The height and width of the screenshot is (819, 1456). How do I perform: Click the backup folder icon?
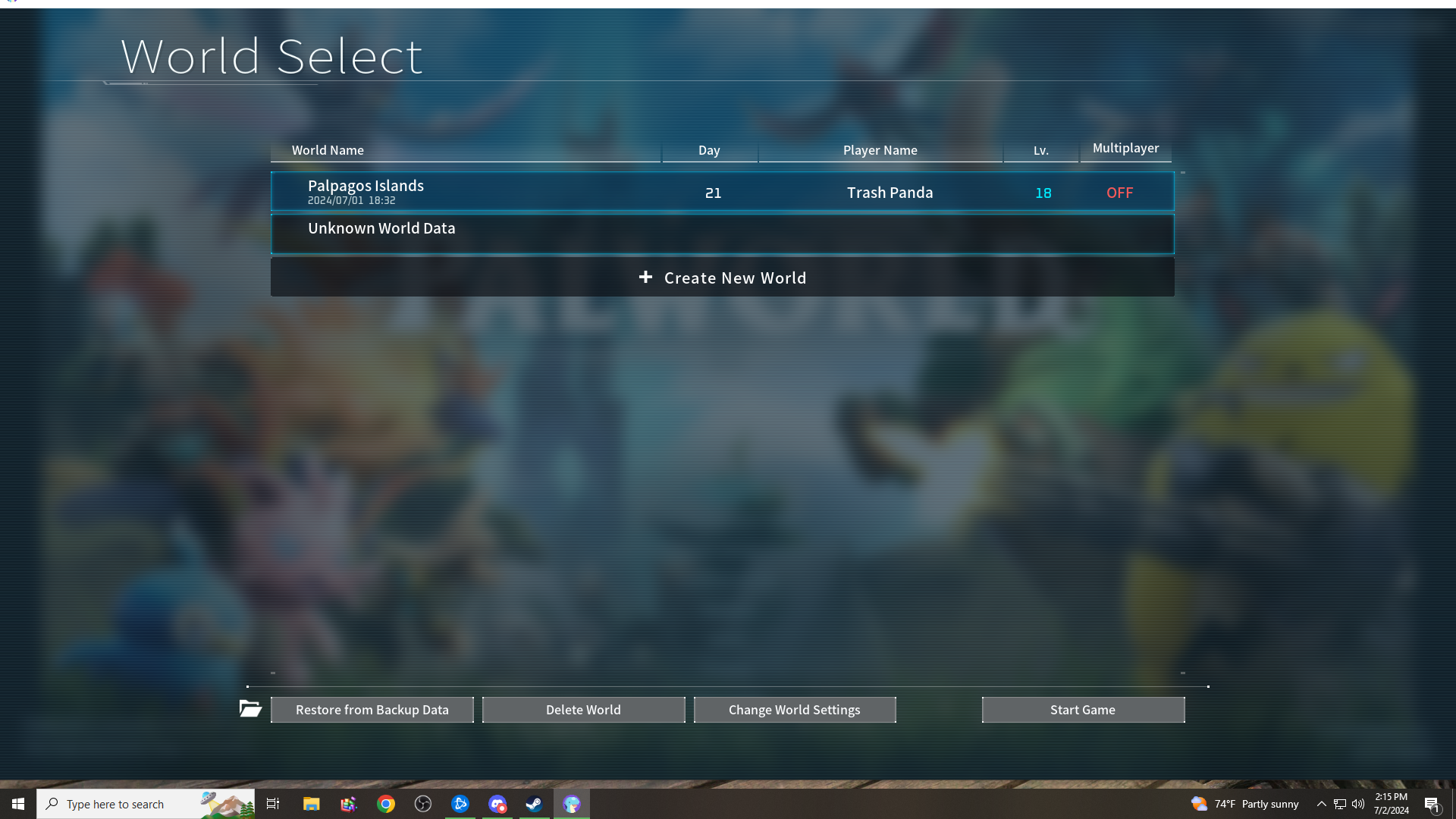250,709
